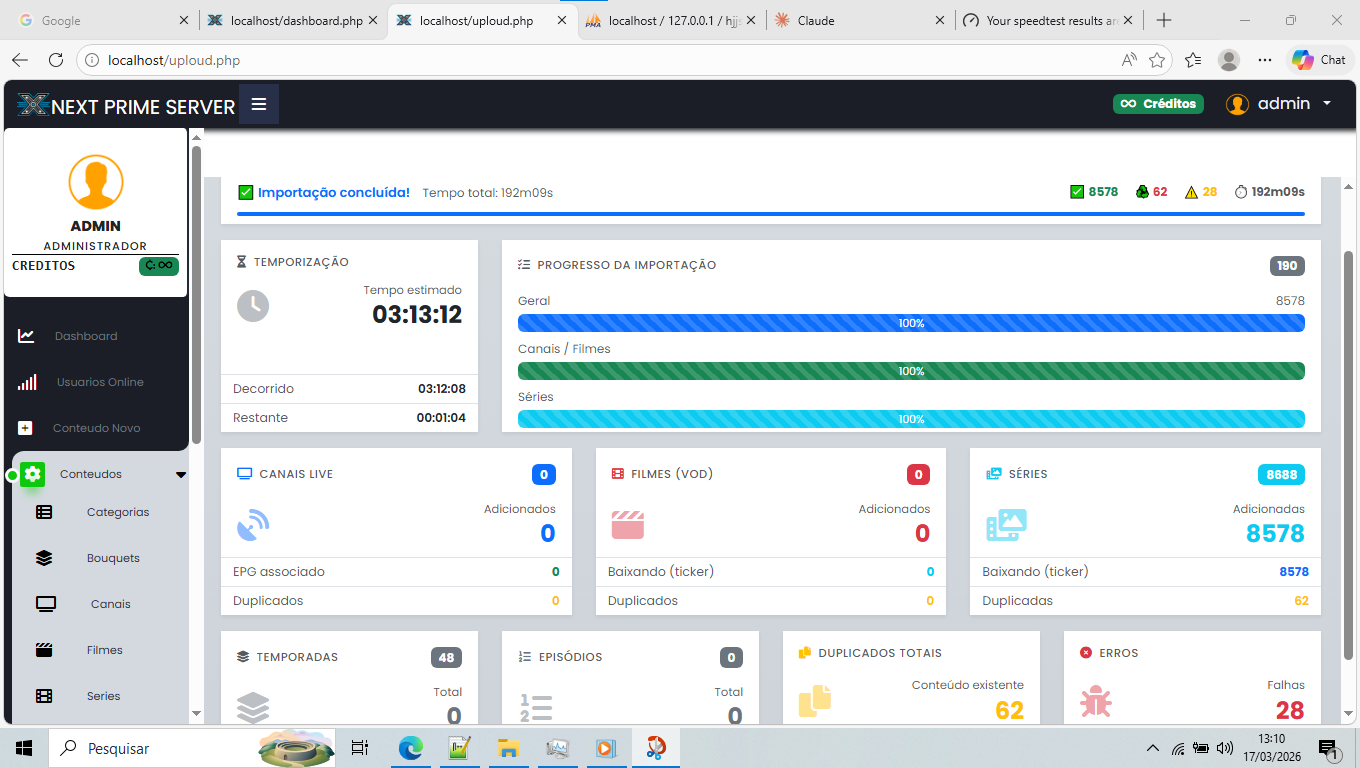This screenshot has height=768, width=1360.
Task: Click the 62 duplicates counter in status bar
Action: tap(1151, 192)
